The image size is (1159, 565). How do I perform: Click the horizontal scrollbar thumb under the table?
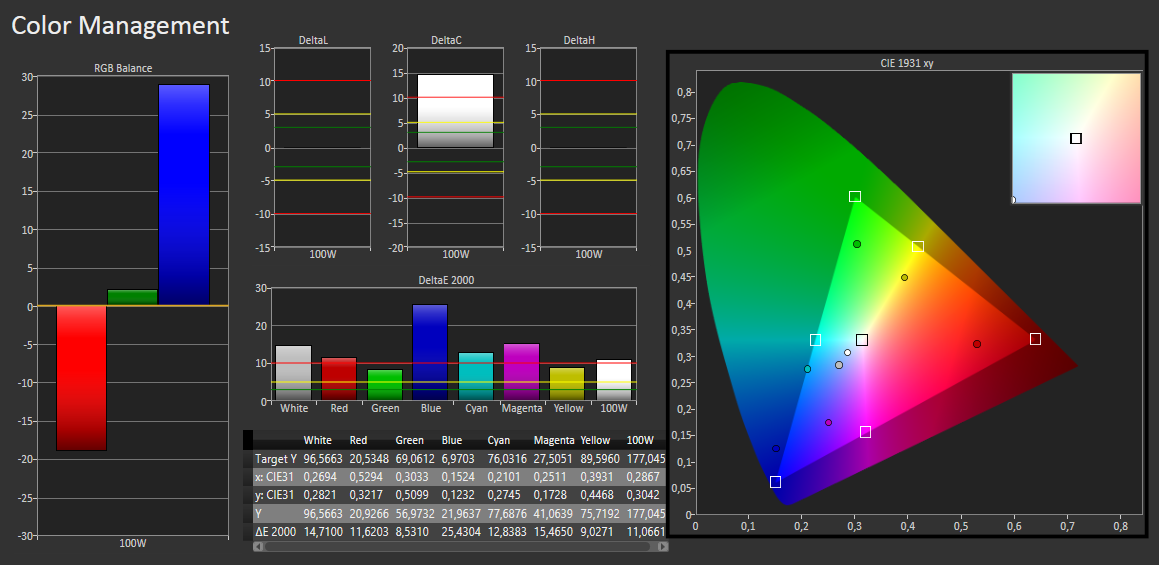457,547
